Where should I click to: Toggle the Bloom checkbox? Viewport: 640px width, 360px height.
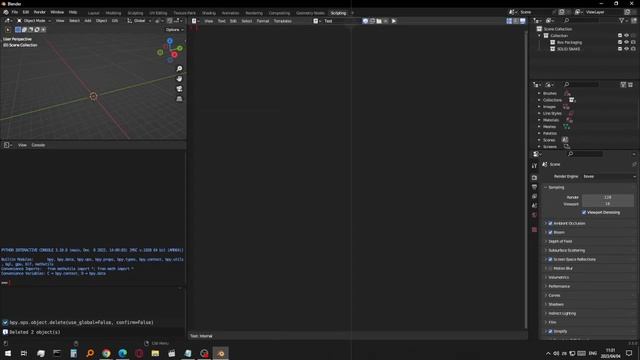[x=550, y=232]
